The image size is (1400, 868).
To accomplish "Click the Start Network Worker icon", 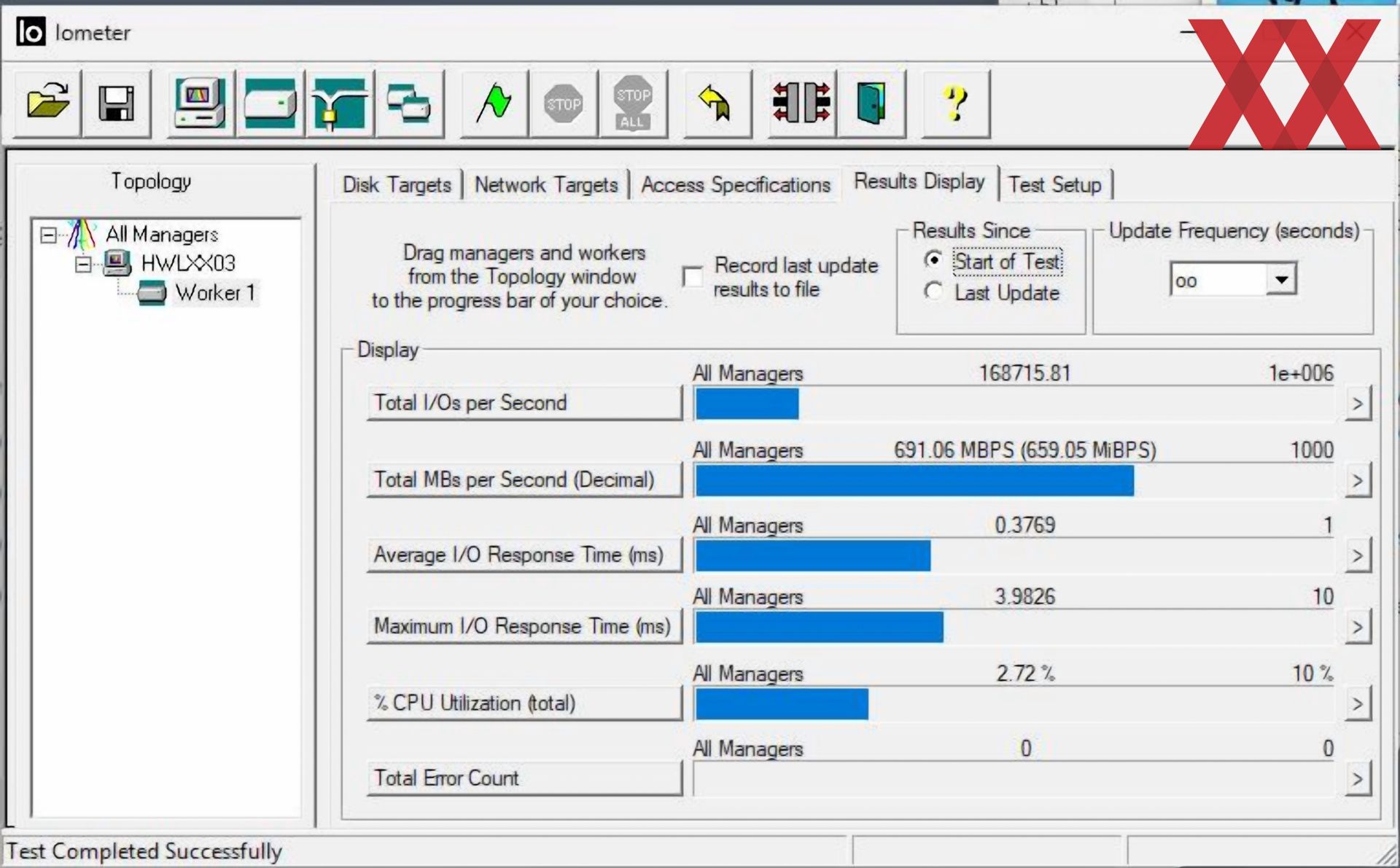I will (x=340, y=103).
